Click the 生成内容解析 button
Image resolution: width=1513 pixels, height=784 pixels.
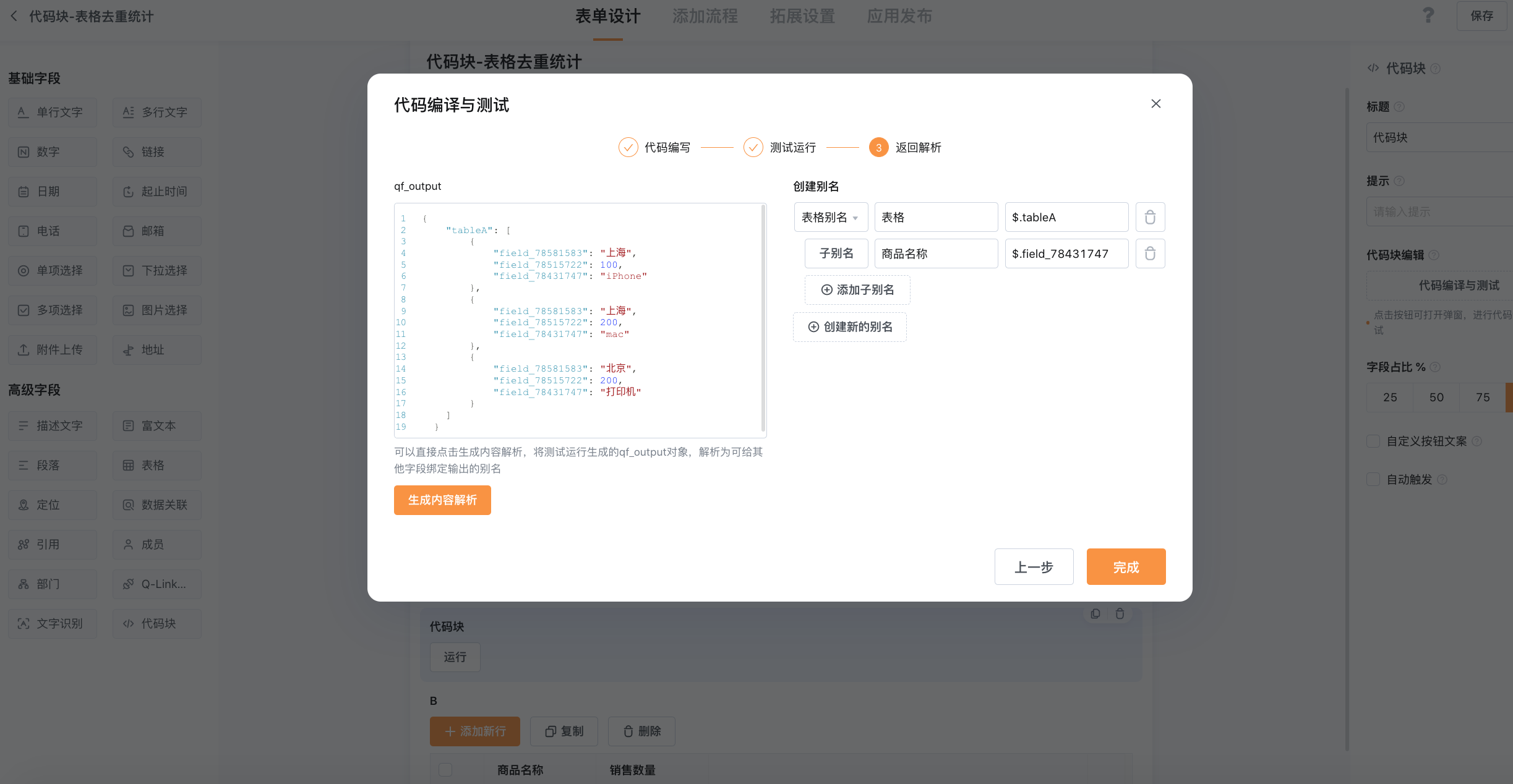point(442,500)
